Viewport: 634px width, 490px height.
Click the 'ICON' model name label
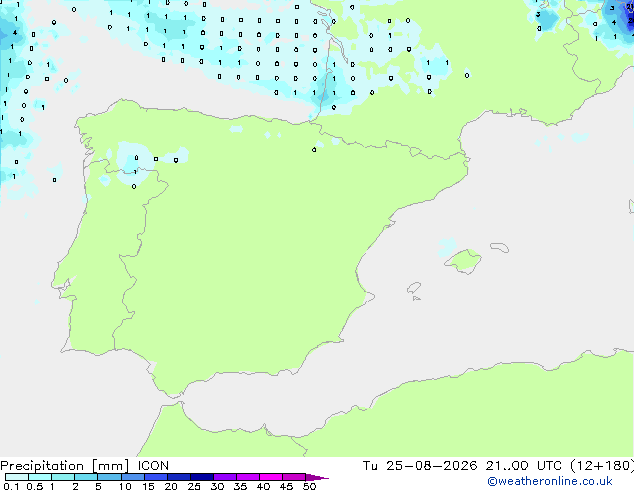(x=153, y=466)
